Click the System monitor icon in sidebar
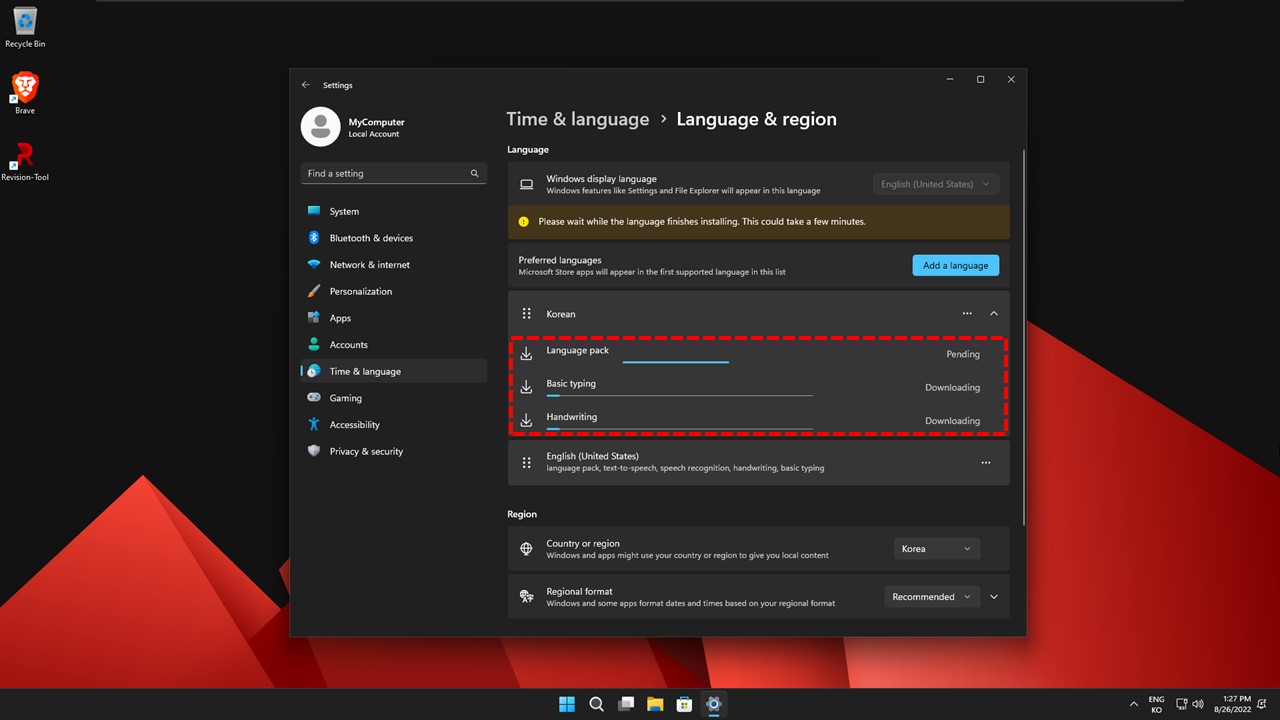Screen dimensions: 1280x720 pyautogui.click(x=314, y=211)
